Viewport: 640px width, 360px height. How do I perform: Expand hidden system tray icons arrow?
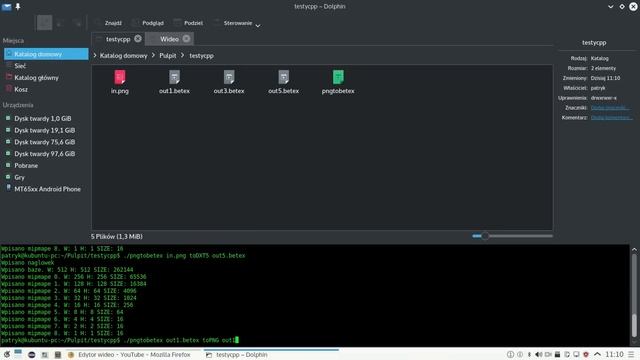click(x=597, y=355)
